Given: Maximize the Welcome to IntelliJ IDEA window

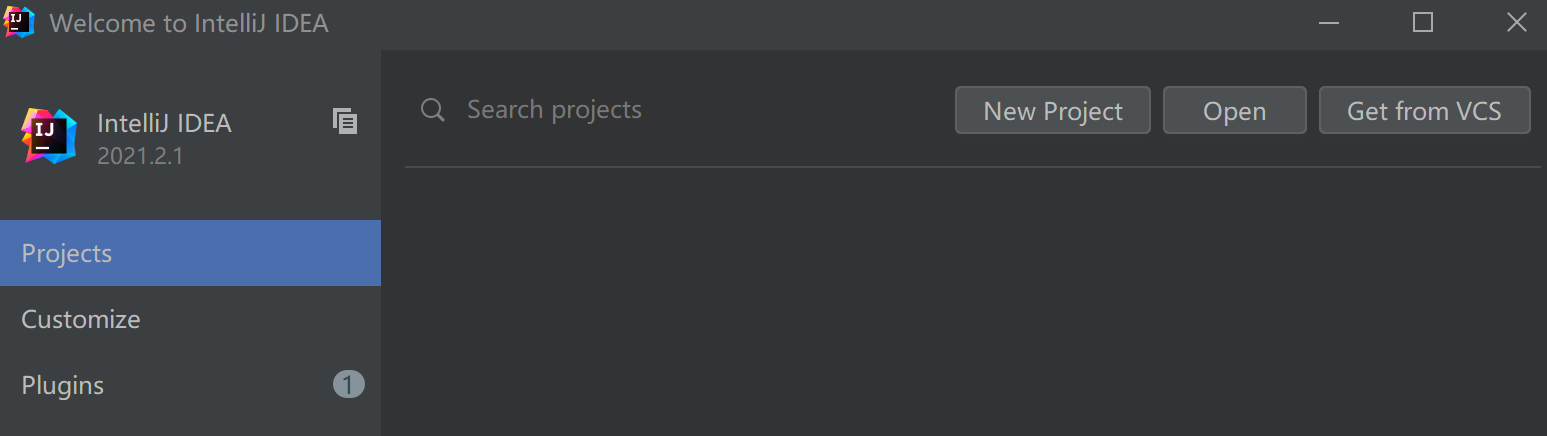Looking at the screenshot, I should pos(1422,23).
